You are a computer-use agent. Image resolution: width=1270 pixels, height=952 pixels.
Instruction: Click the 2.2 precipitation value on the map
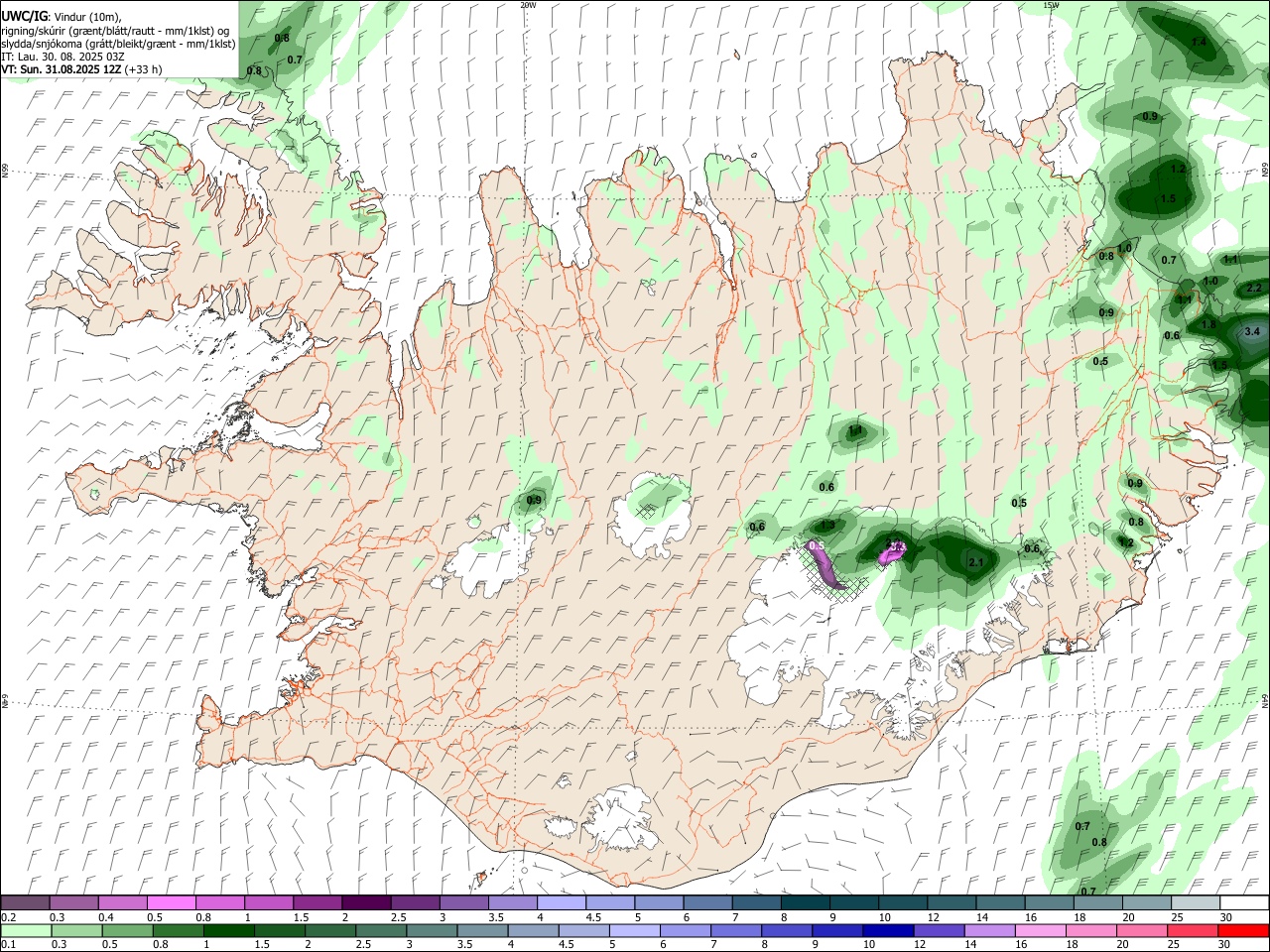click(x=1253, y=288)
